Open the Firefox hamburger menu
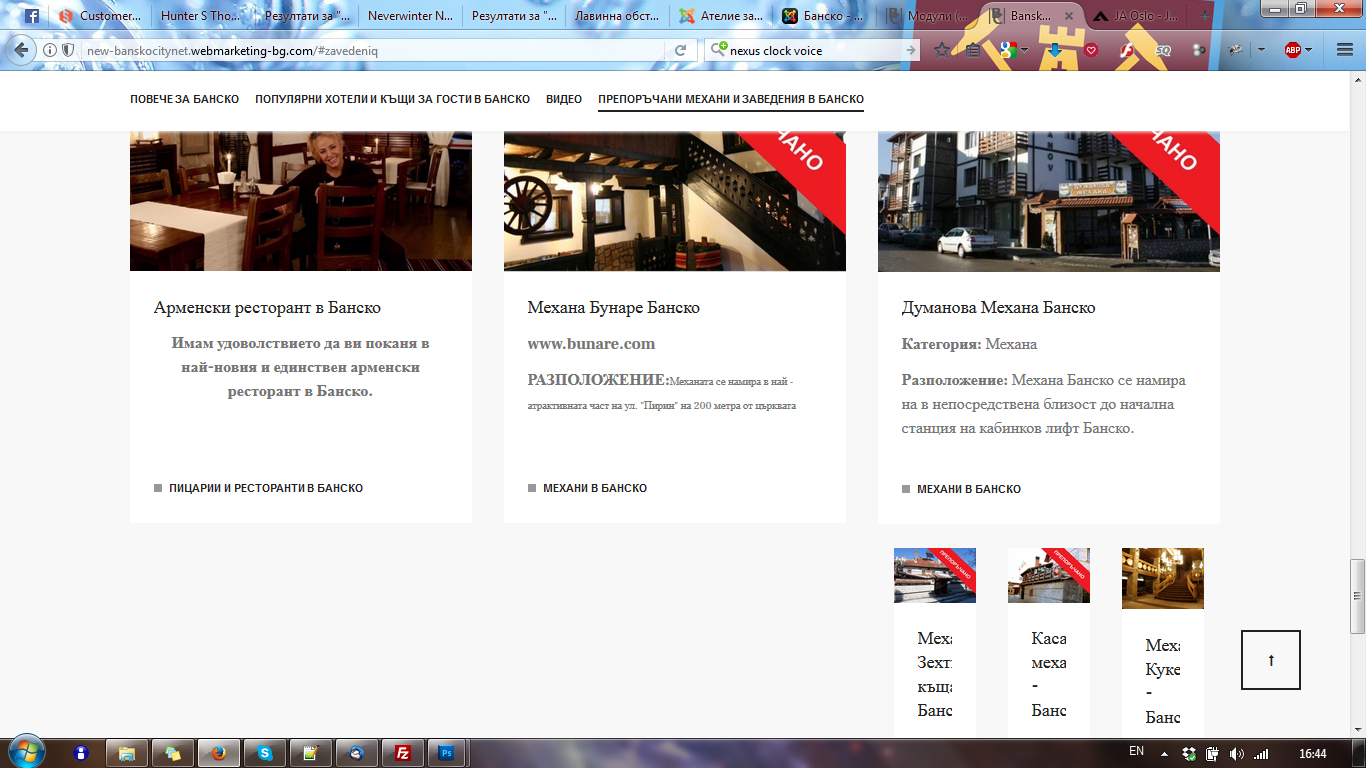1366x768 pixels. pos(1343,50)
